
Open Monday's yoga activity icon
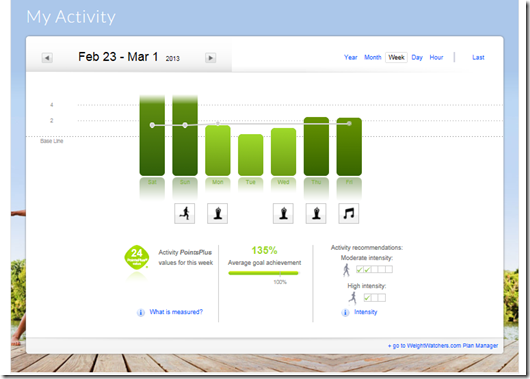(217, 213)
